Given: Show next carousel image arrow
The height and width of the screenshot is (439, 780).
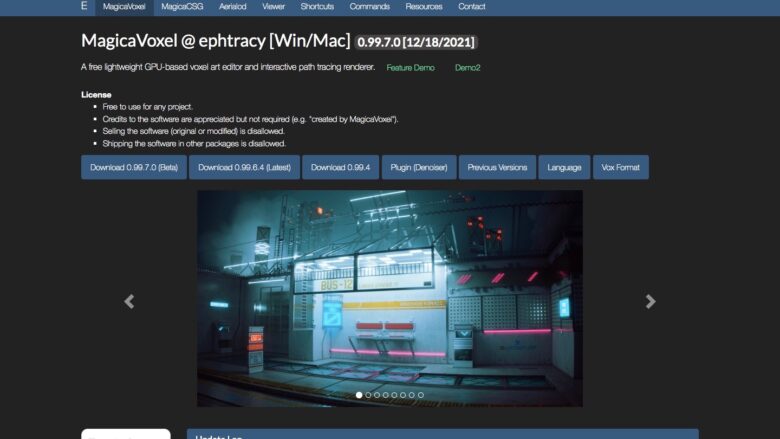Looking at the screenshot, I should coord(650,301).
